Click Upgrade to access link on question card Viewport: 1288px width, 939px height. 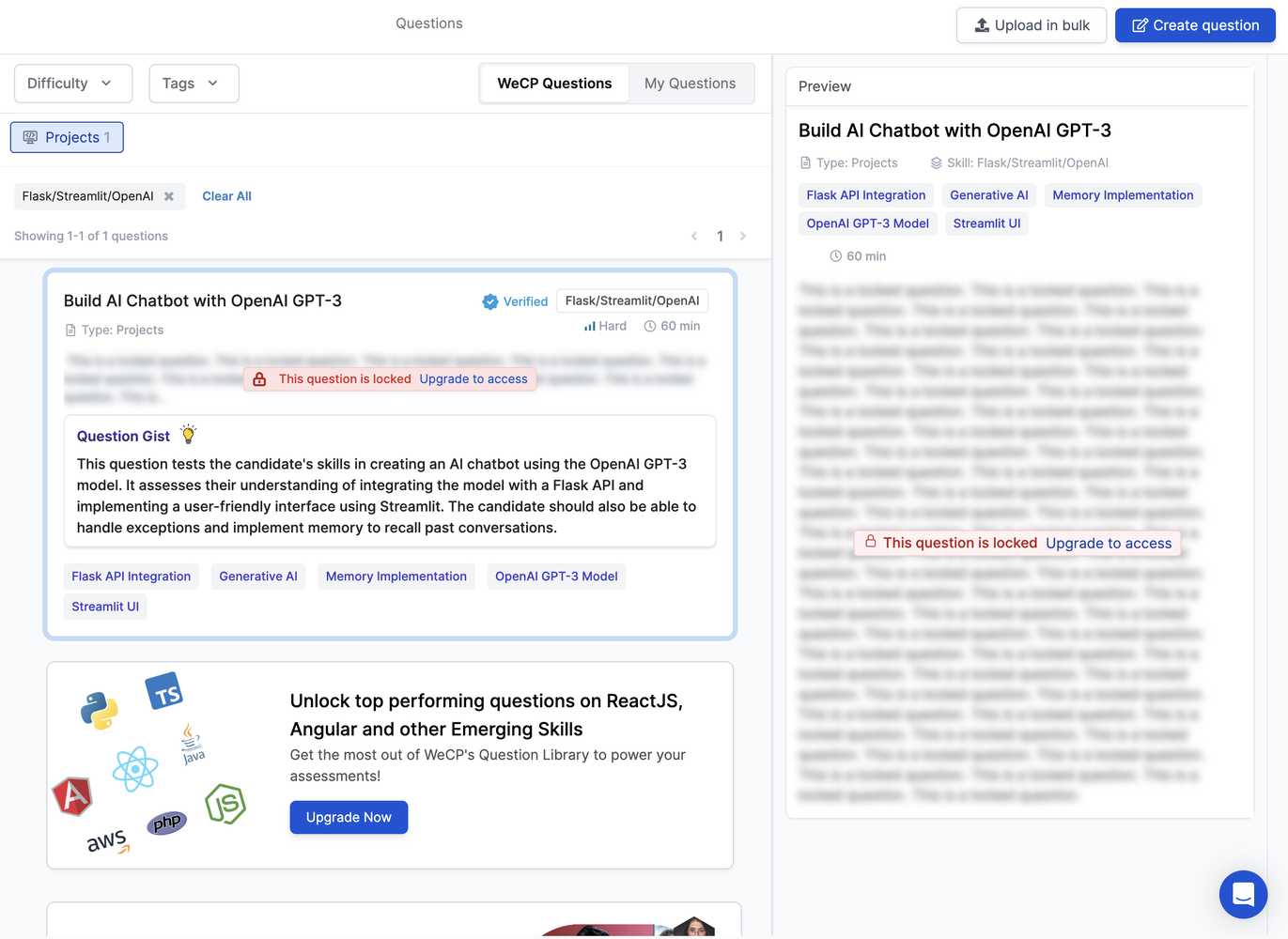(x=473, y=379)
